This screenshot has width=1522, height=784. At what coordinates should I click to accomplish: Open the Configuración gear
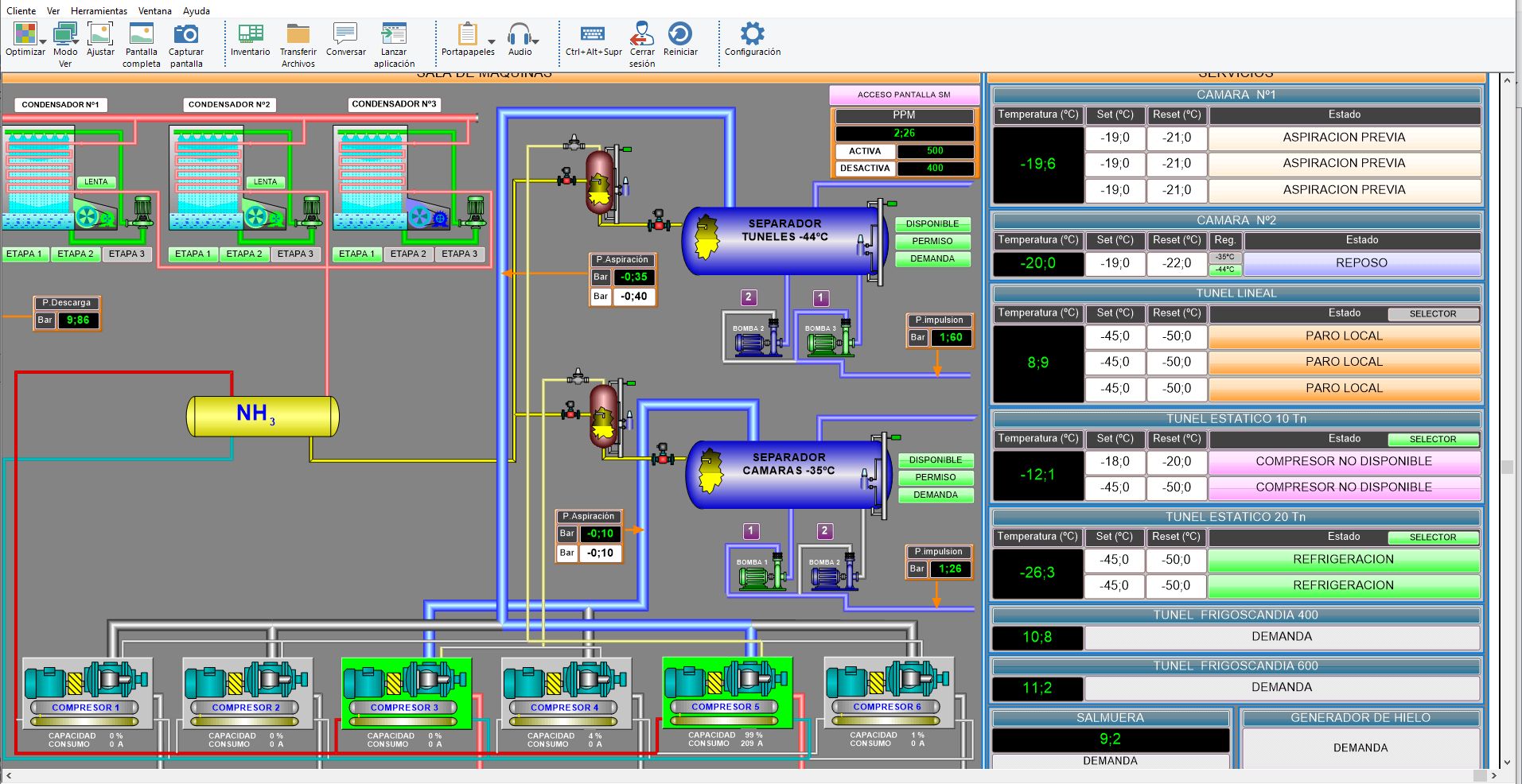[x=752, y=34]
